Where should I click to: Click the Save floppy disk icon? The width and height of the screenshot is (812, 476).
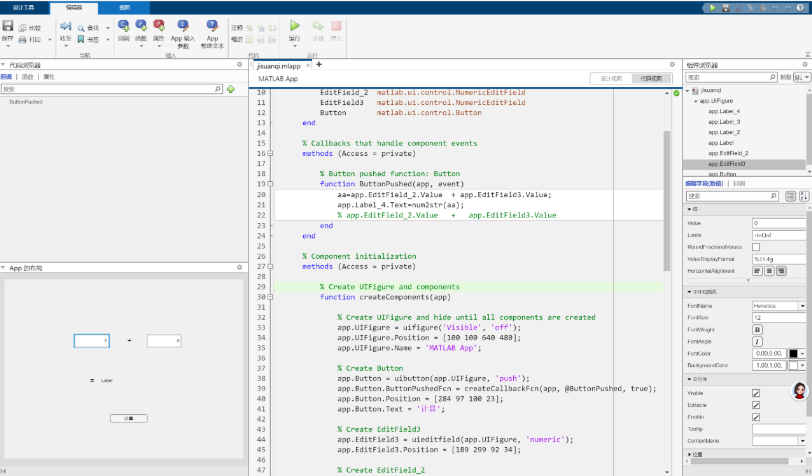click(8, 25)
